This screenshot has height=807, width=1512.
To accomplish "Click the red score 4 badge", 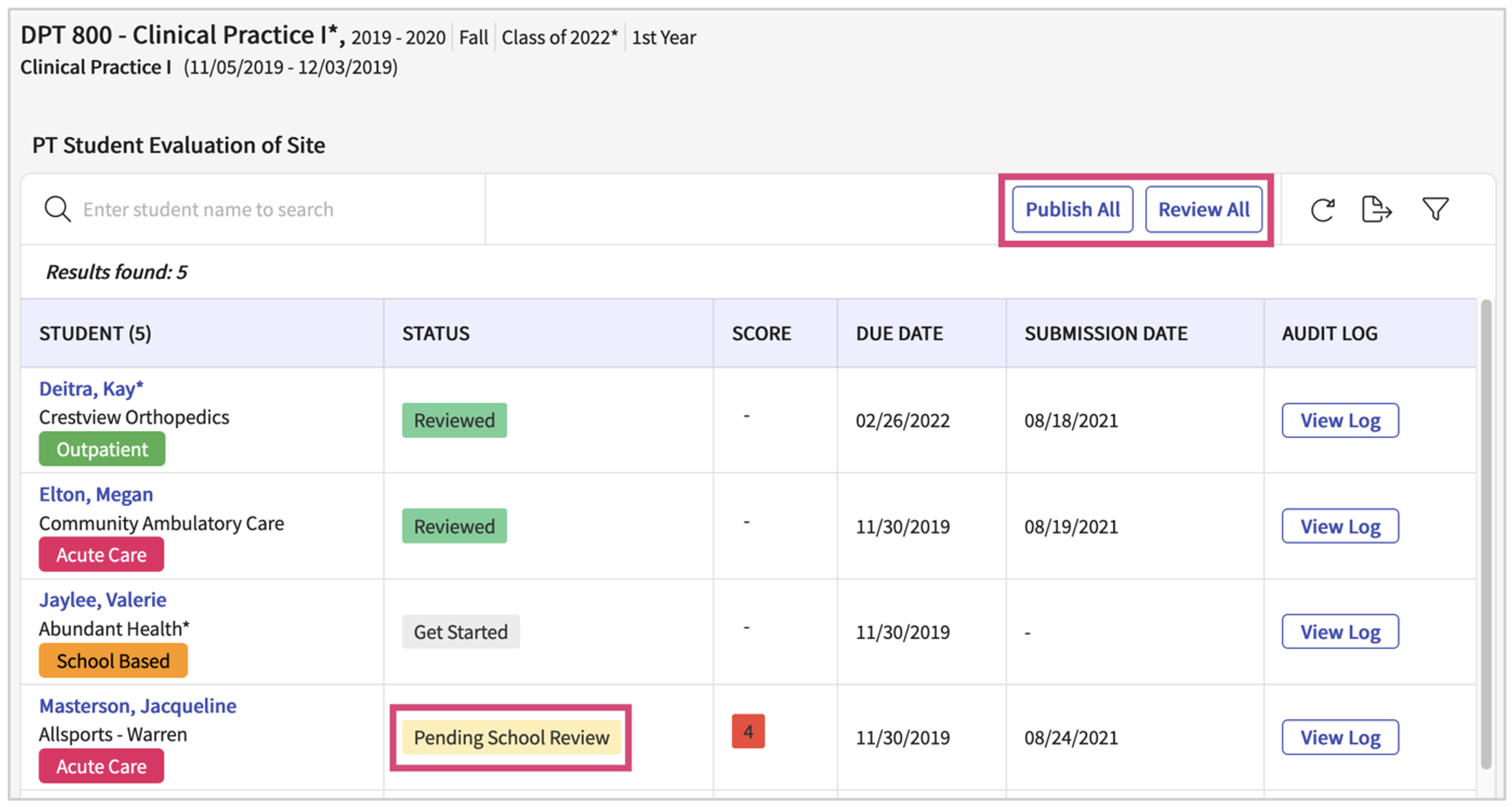I will click(x=748, y=731).
